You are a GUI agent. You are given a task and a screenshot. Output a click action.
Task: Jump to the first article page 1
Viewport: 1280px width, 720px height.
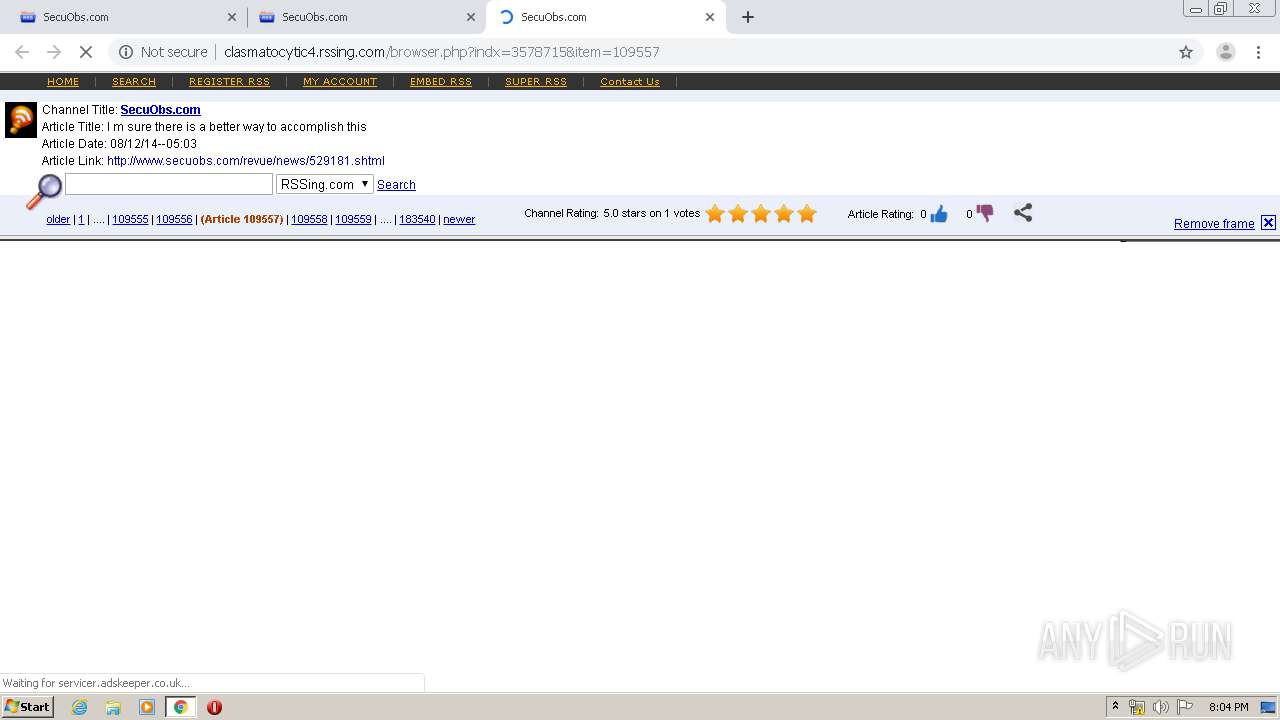81,219
